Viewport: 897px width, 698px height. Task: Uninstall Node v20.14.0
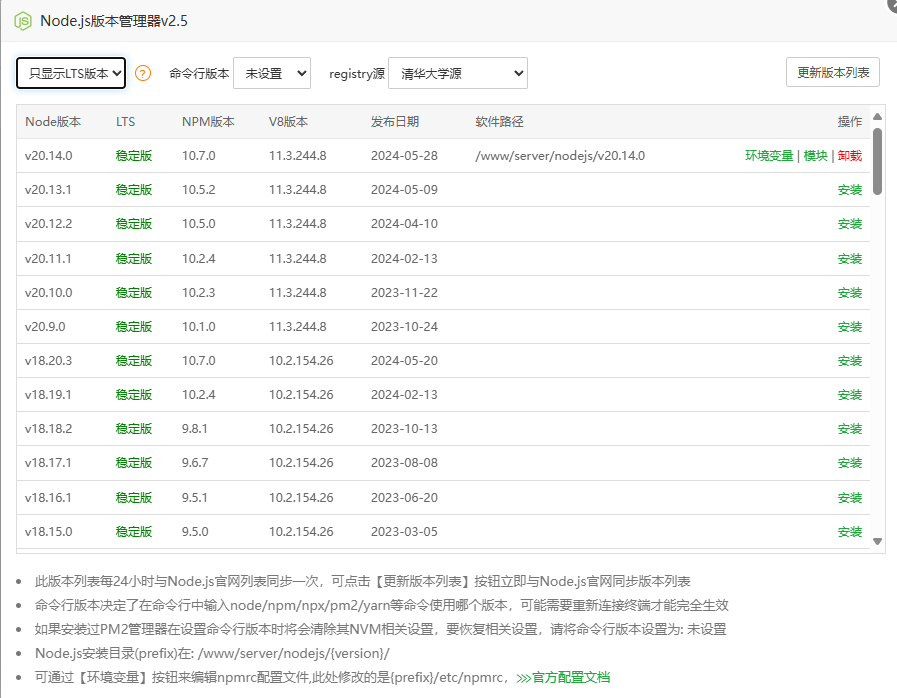[x=850, y=156]
